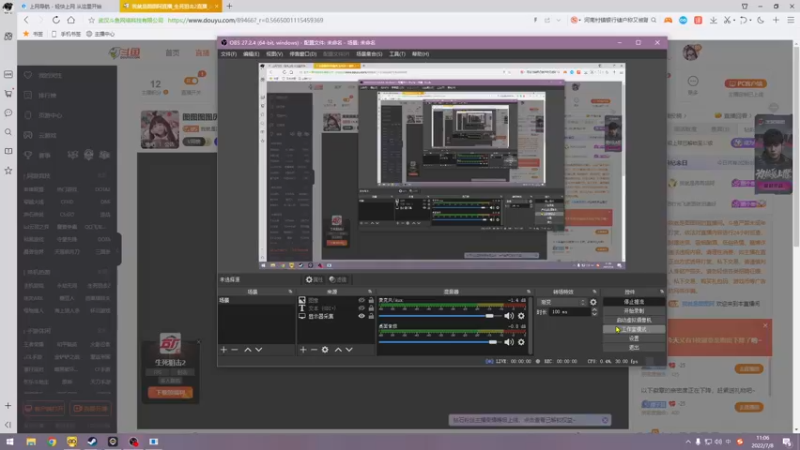The height and width of the screenshot is (450, 800).
Task: Open the scissors screenshot tool in browser toolbar
Action: point(727,20)
